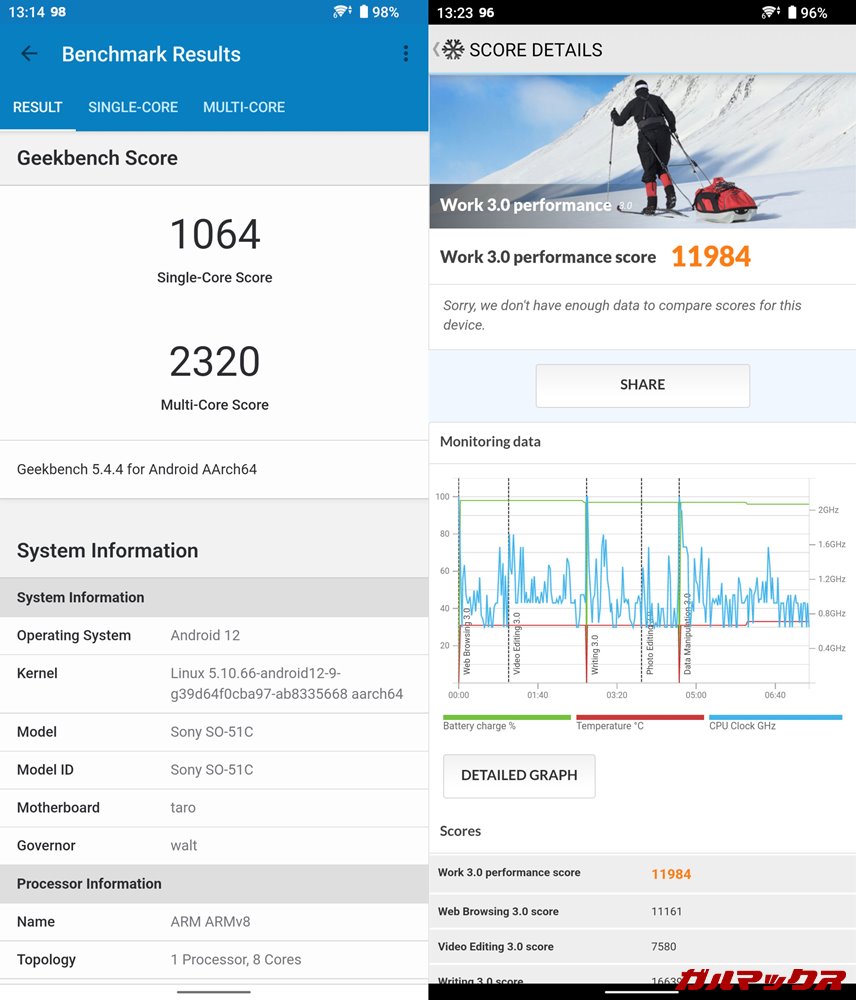The width and height of the screenshot is (856, 1000).
Task: Tap the snowflake icon beside Score Details
Action: [453, 50]
